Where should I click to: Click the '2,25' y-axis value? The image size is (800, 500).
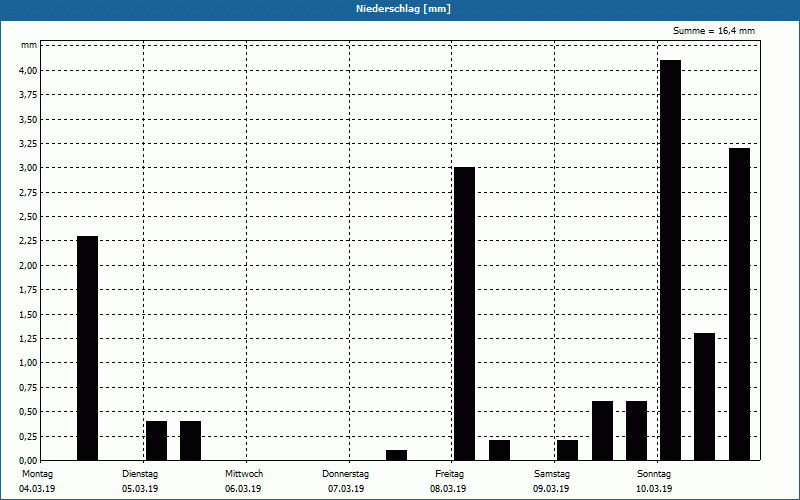tap(29, 241)
